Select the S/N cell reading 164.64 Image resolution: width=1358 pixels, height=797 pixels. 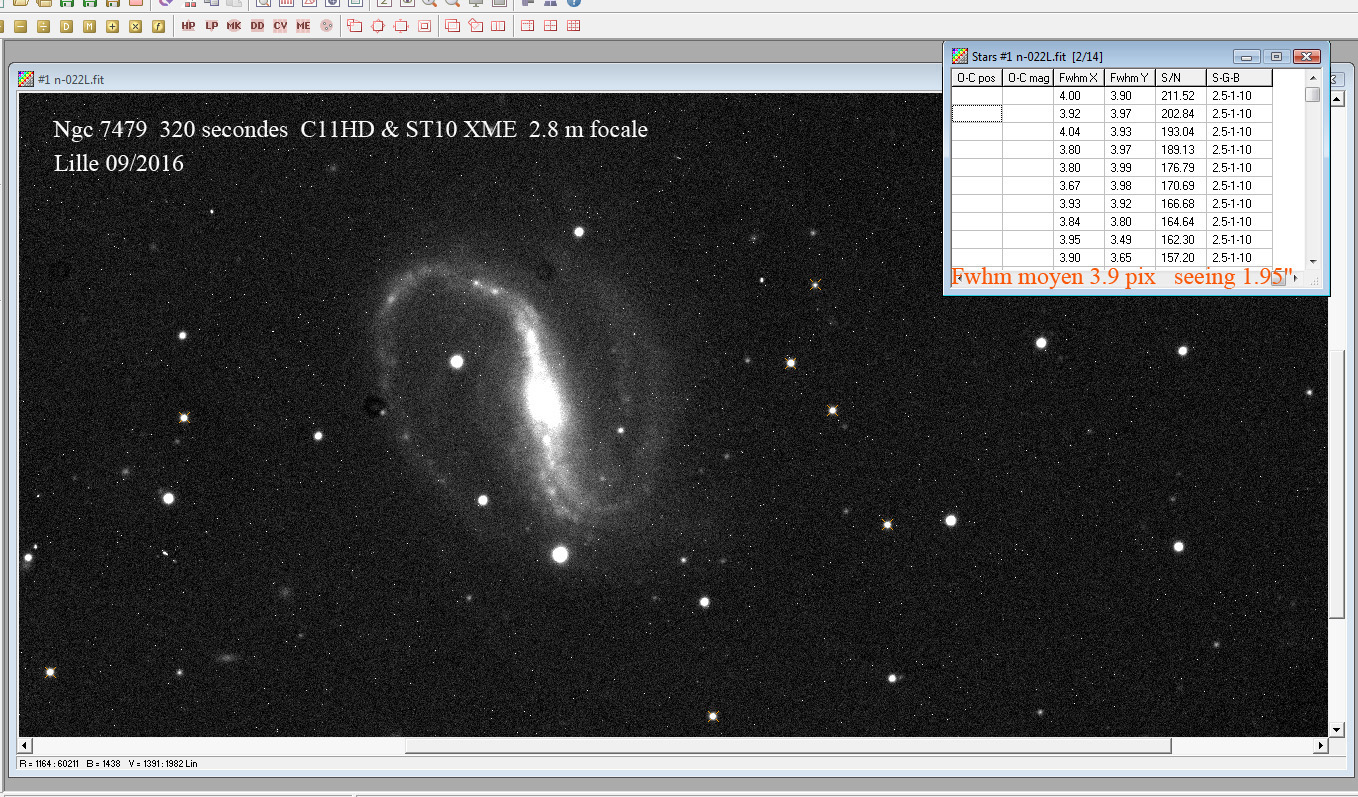click(x=1180, y=222)
